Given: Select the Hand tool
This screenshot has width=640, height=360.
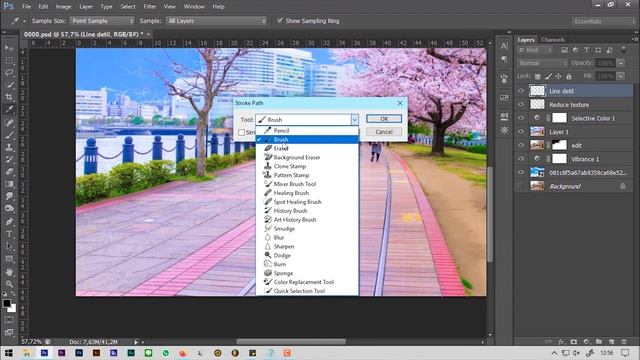Looking at the screenshot, I should tap(9, 272).
